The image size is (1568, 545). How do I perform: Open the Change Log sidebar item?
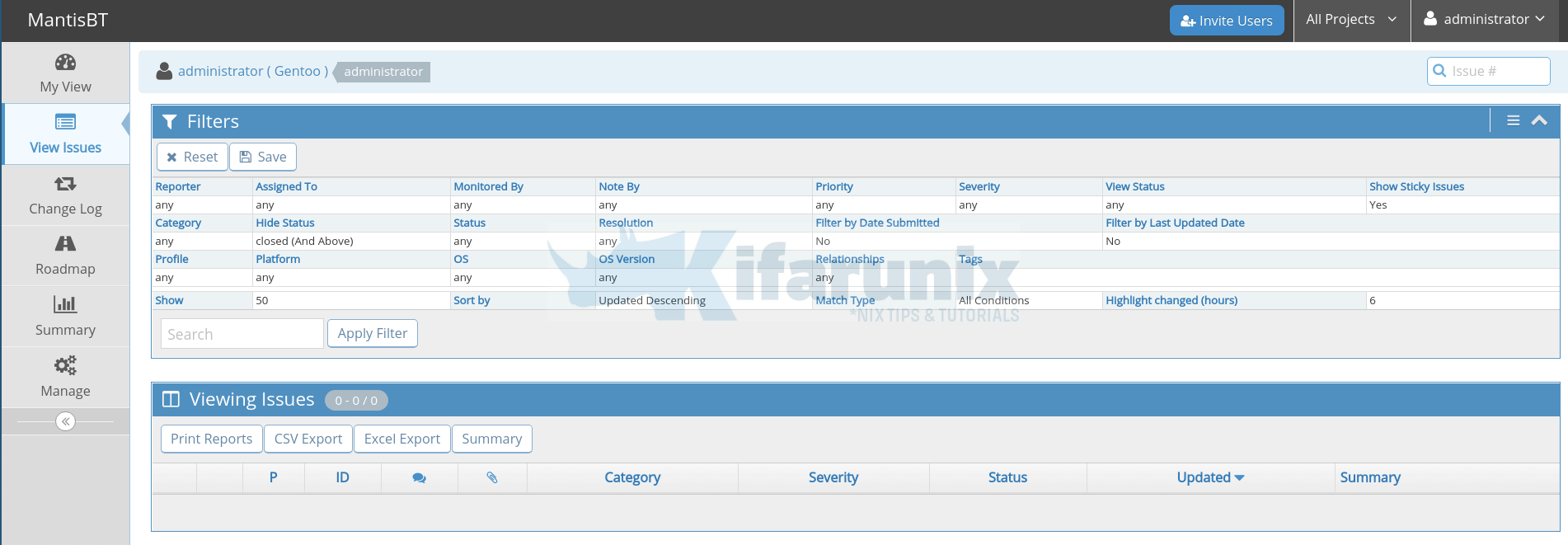tap(65, 195)
